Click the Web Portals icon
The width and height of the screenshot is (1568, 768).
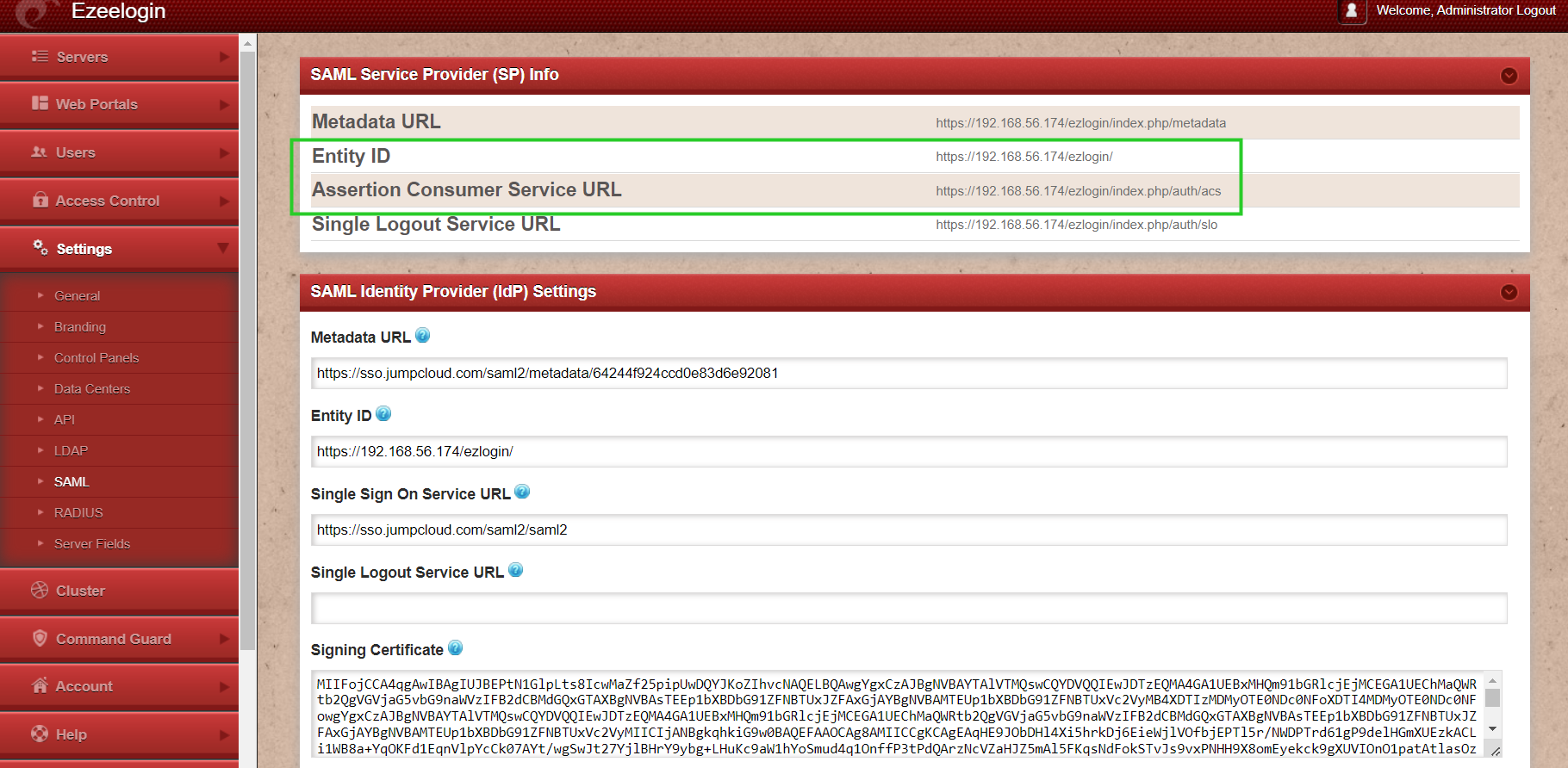click(40, 103)
